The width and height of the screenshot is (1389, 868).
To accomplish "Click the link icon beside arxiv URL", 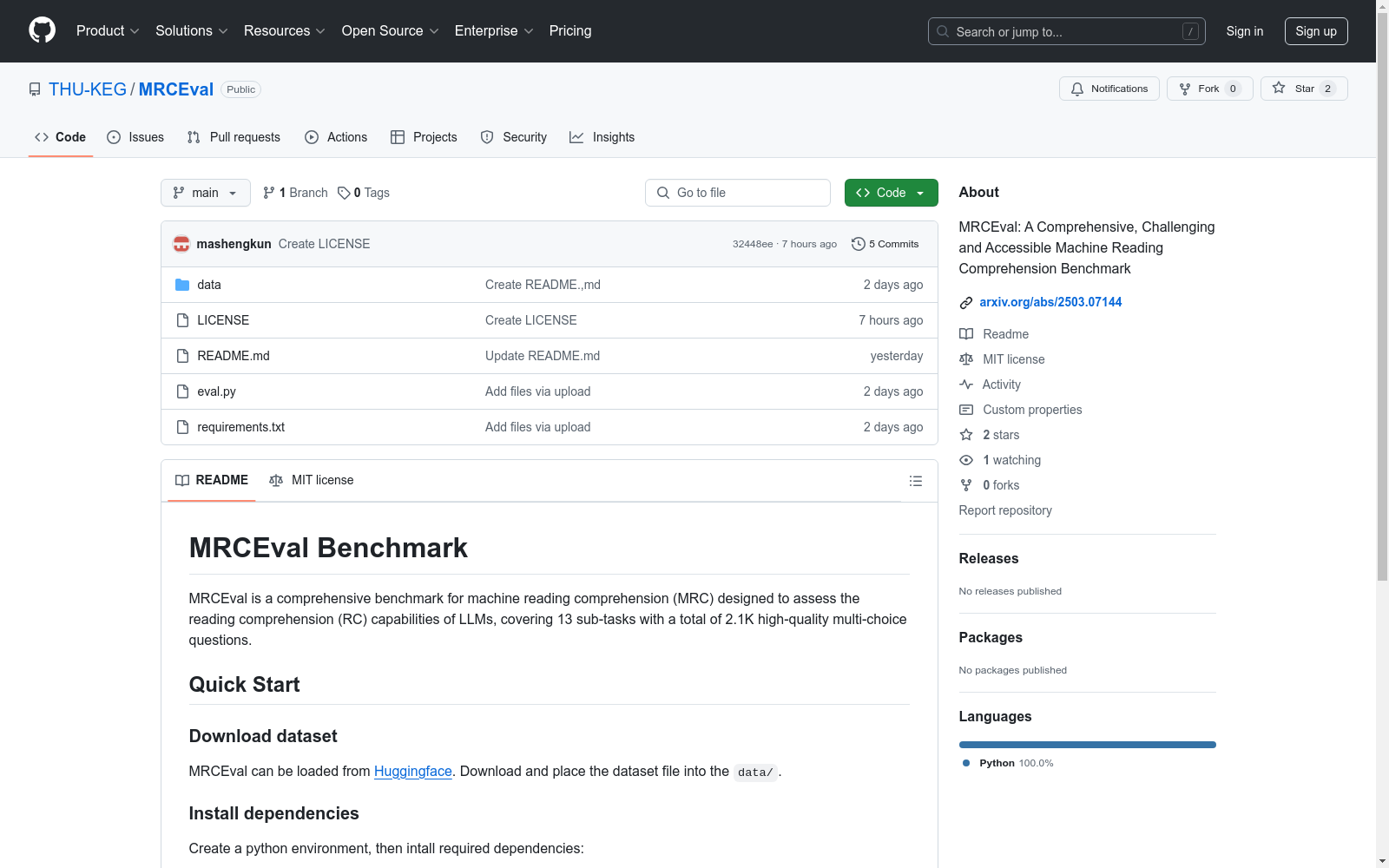I will (x=966, y=303).
